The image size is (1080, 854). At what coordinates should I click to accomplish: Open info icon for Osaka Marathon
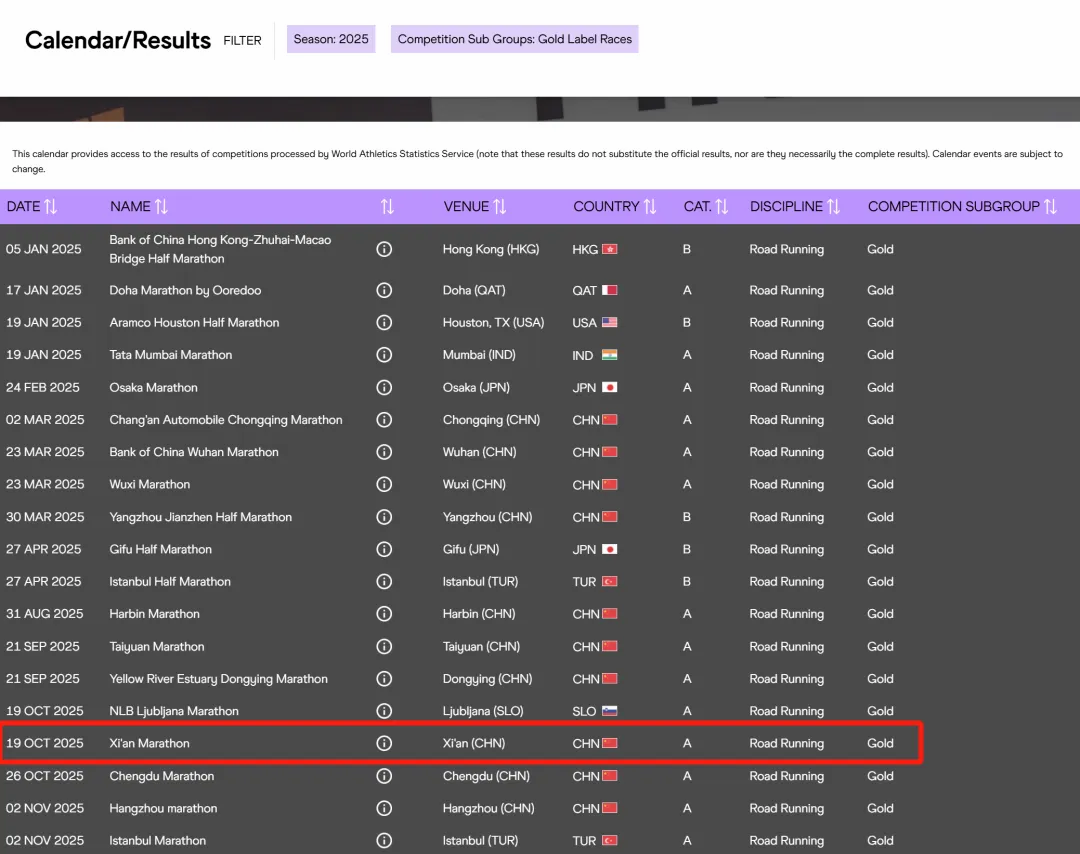point(384,388)
